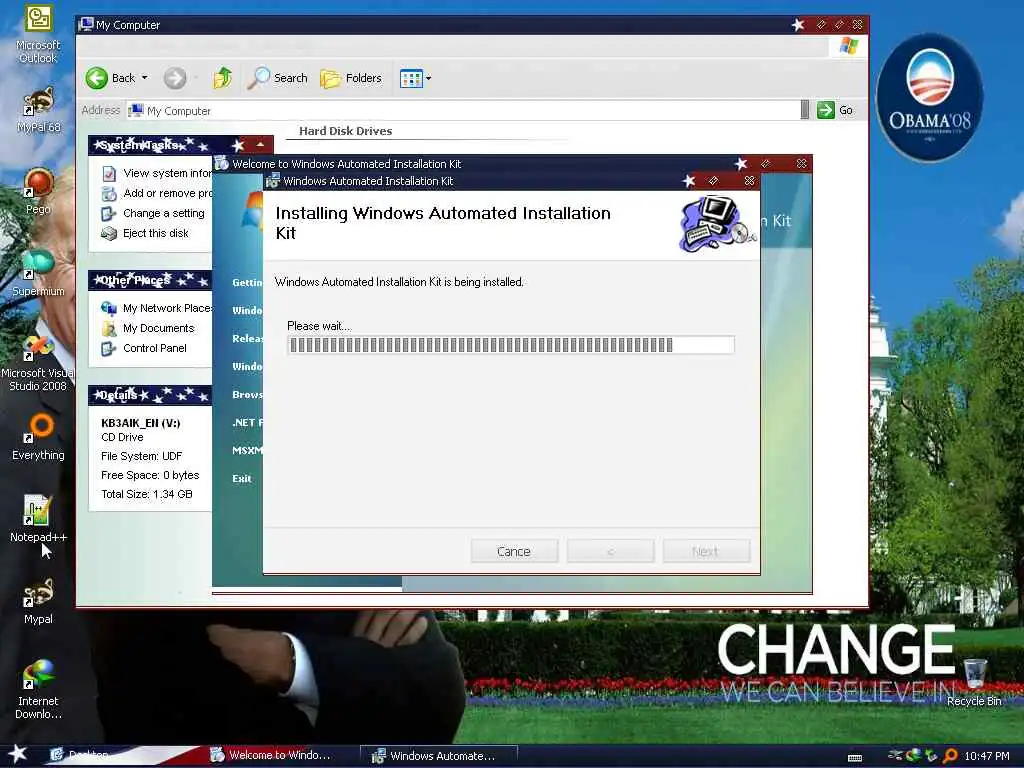Image resolution: width=1024 pixels, height=768 pixels.
Task: Open Microsoft Visual Studio 2008 shortcut
Action: pos(38,363)
